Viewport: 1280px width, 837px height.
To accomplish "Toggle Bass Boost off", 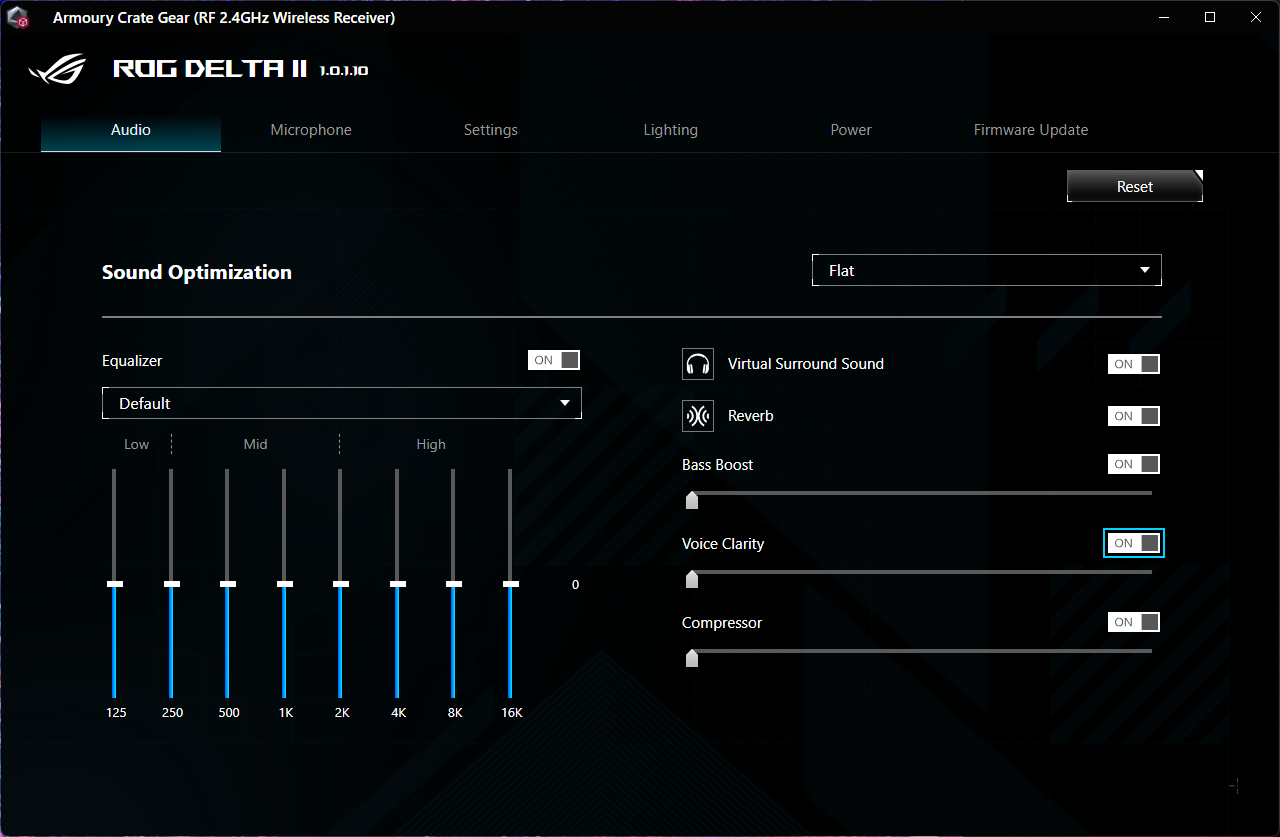I will pyautogui.click(x=1134, y=464).
